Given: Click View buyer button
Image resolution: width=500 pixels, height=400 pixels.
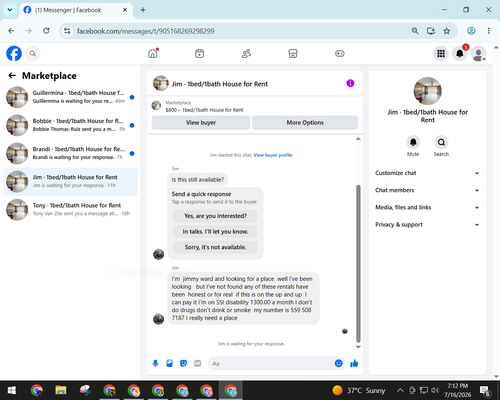Looking at the screenshot, I should pyautogui.click(x=201, y=123).
